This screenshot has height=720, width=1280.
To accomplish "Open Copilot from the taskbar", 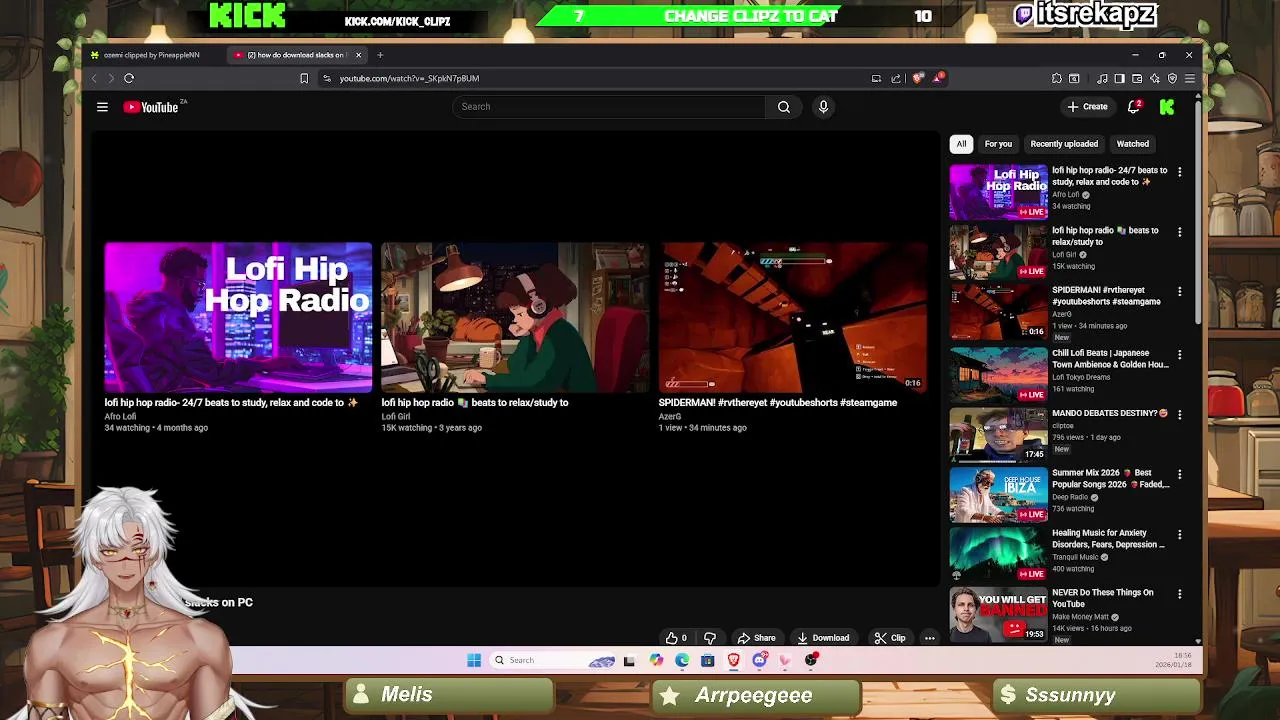I will coord(656,660).
